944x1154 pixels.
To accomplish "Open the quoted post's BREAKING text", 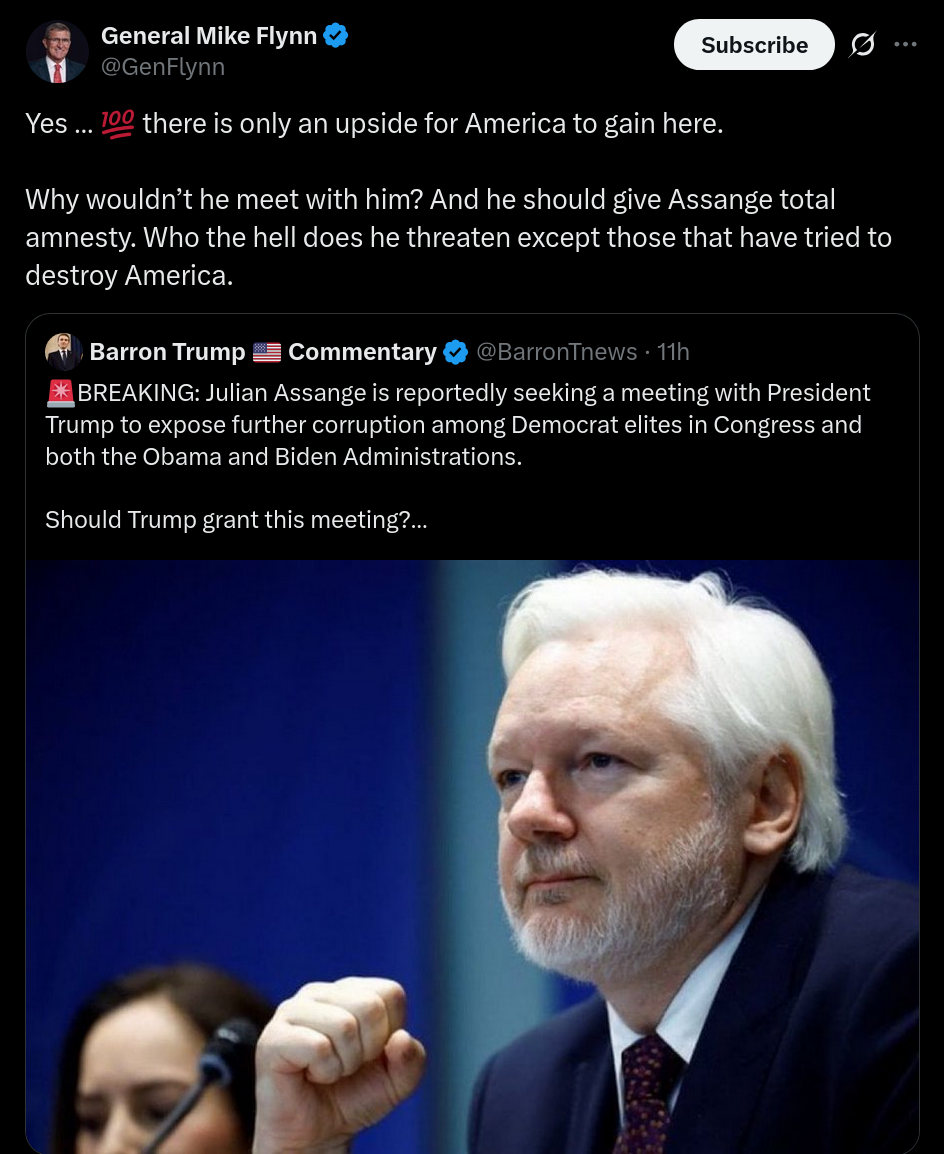I will [x=457, y=425].
